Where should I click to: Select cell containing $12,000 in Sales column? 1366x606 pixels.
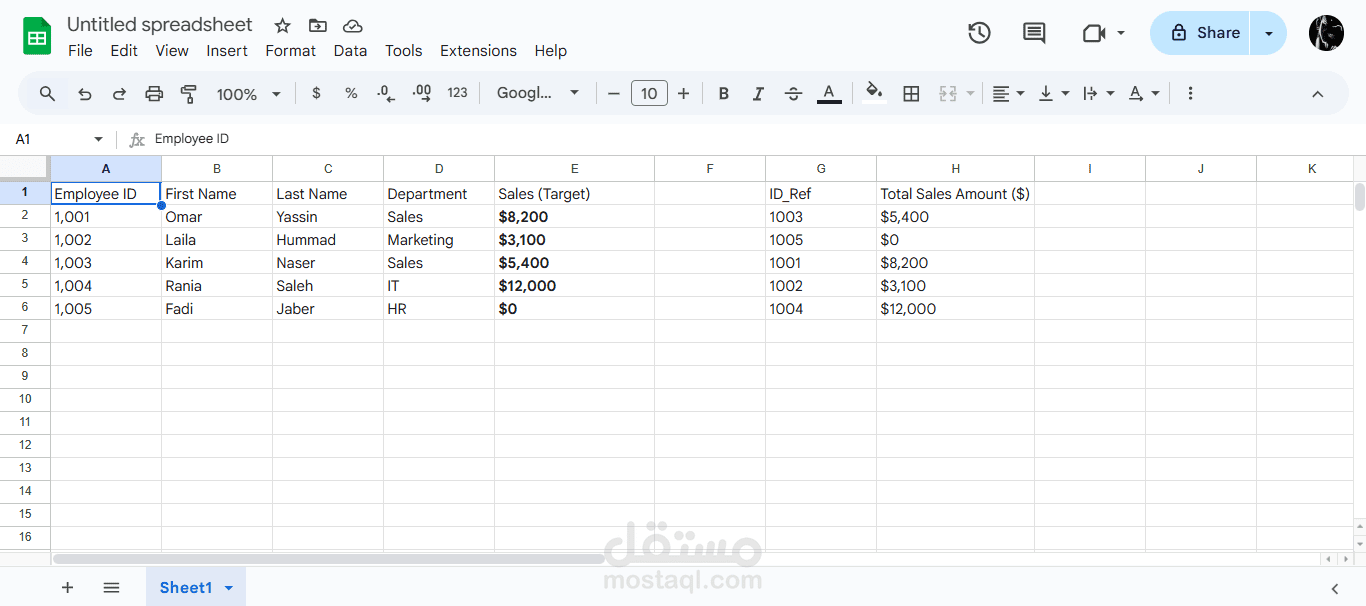click(x=574, y=286)
